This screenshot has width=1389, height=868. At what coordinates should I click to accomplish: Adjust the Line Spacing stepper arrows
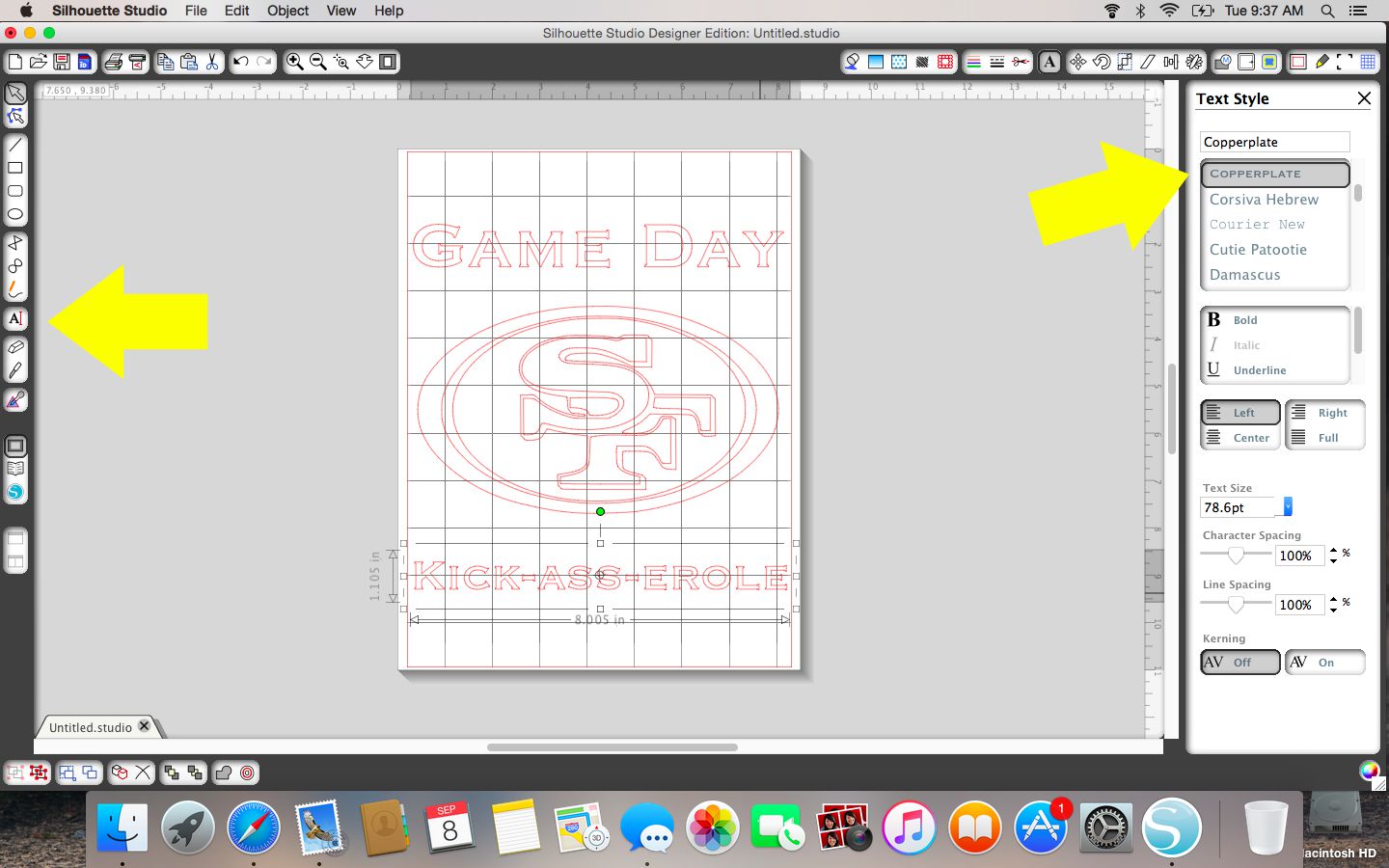[x=1333, y=605]
